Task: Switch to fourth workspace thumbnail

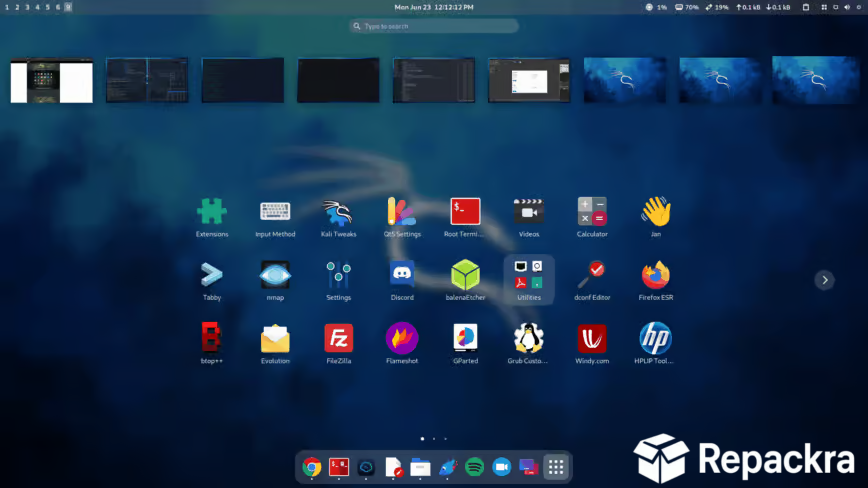Action: (338, 80)
